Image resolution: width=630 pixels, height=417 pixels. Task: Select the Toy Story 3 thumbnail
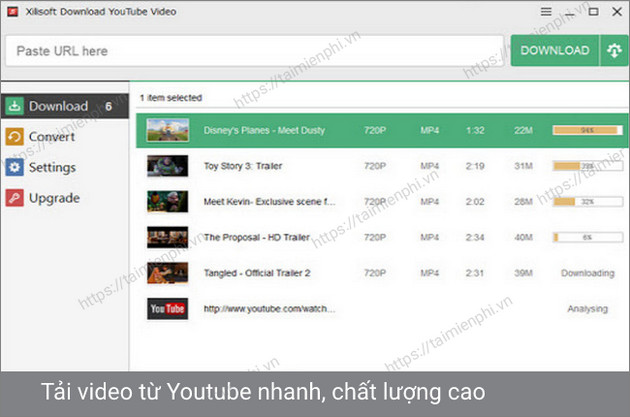tap(168, 166)
